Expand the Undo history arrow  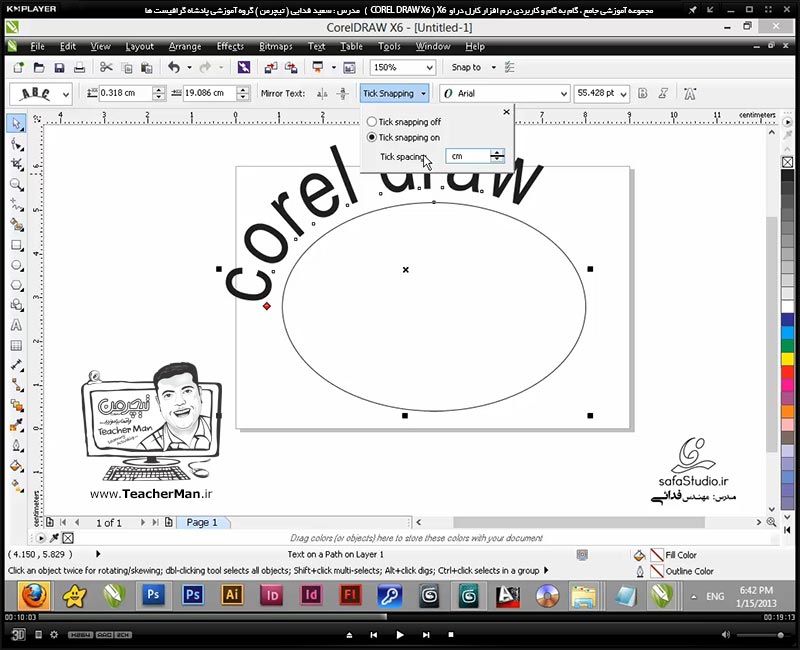189,67
